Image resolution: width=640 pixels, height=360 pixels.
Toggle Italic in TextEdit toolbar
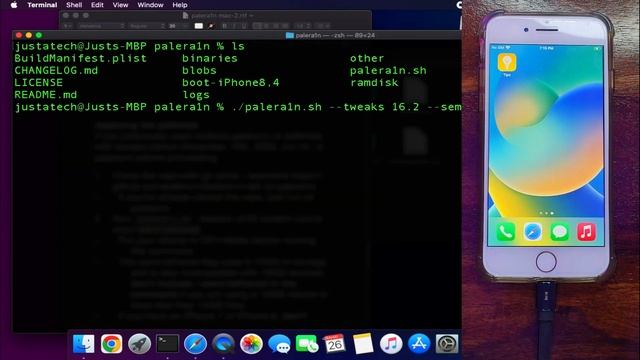(234, 26)
